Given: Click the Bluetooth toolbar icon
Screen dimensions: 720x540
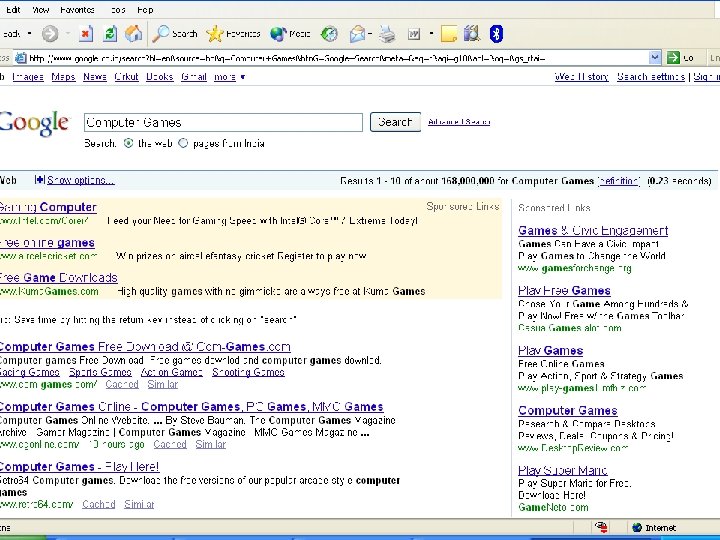Looking at the screenshot, I should coord(496,34).
